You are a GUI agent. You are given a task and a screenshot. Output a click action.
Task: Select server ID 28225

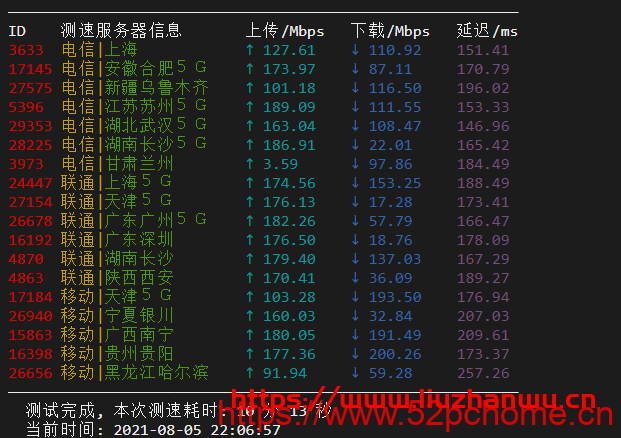tap(30, 145)
